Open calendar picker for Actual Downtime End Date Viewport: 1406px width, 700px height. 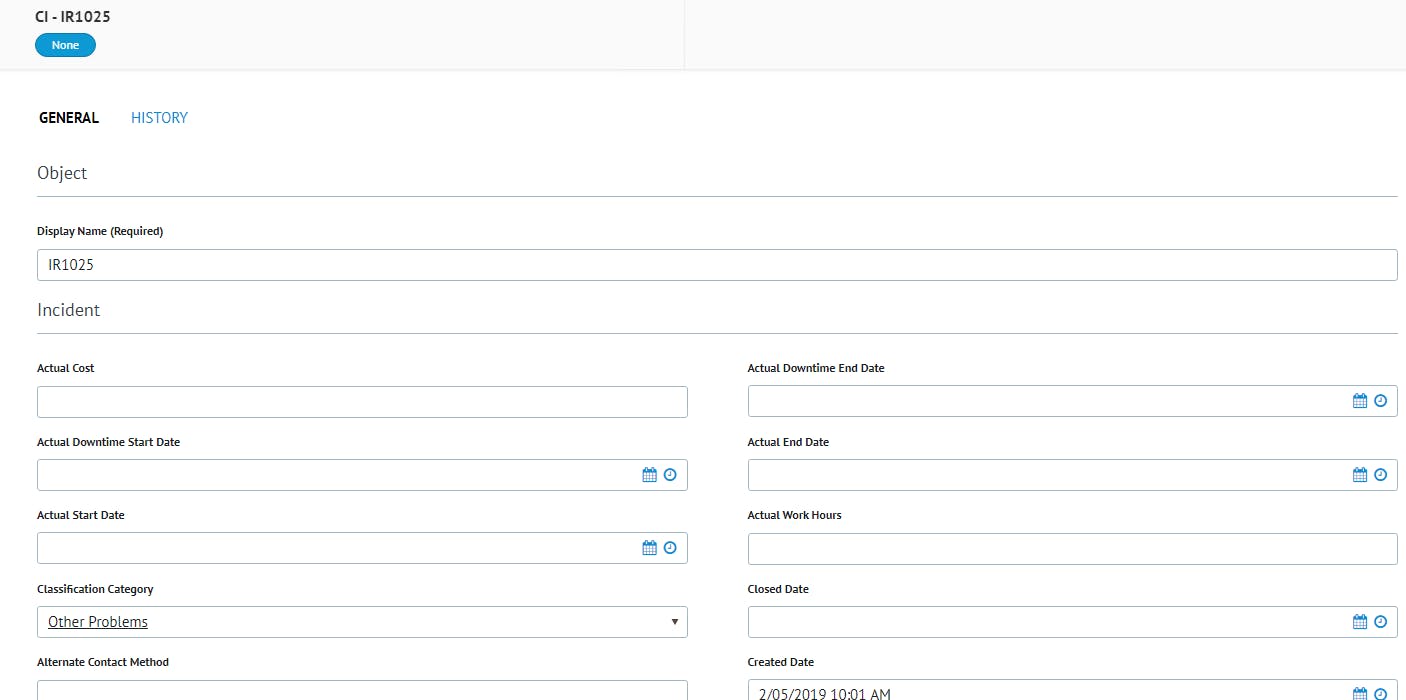[1359, 401]
